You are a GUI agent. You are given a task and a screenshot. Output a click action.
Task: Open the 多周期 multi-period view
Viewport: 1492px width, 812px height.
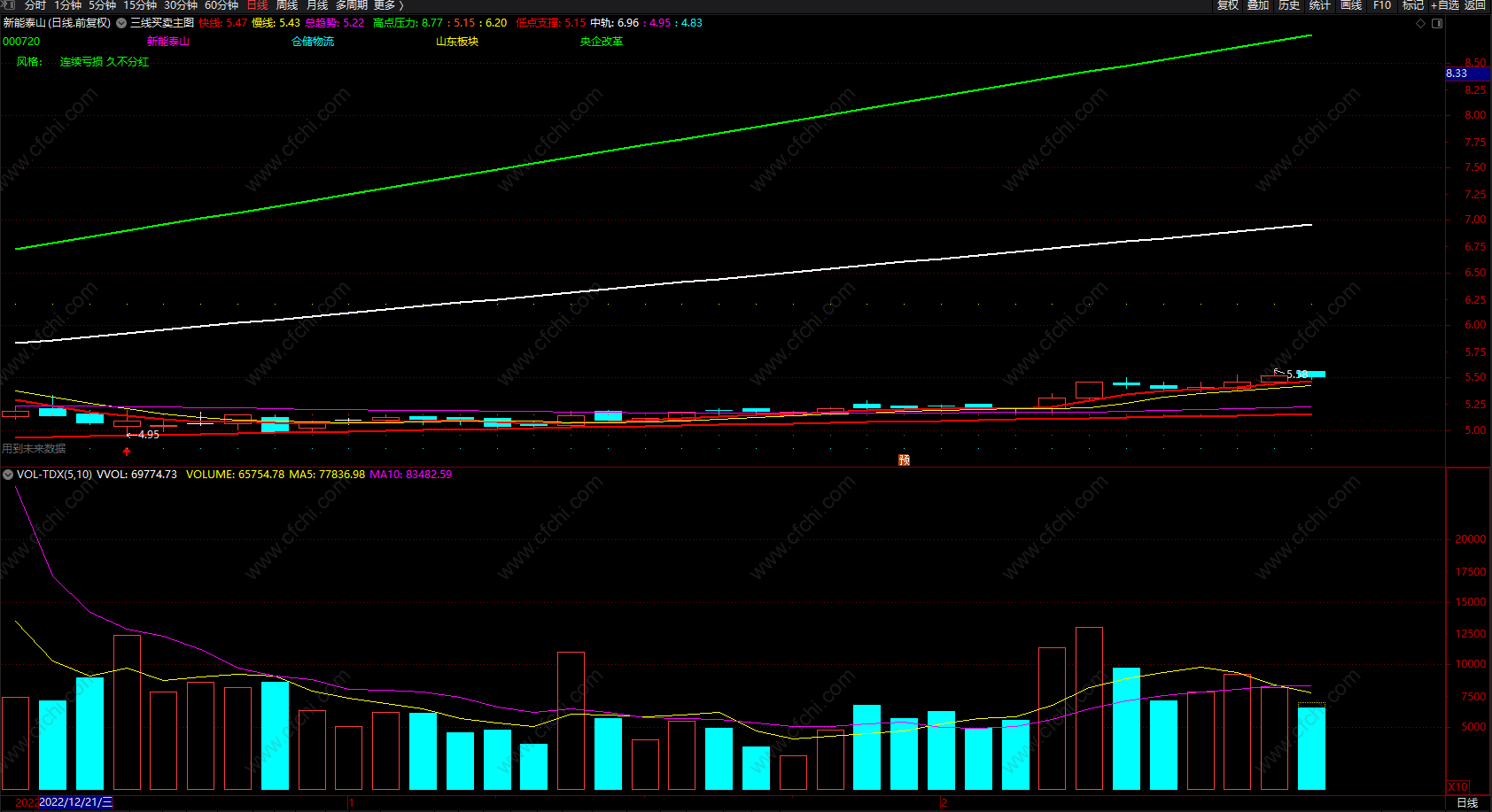pyautogui.click(x=351, y=5)
